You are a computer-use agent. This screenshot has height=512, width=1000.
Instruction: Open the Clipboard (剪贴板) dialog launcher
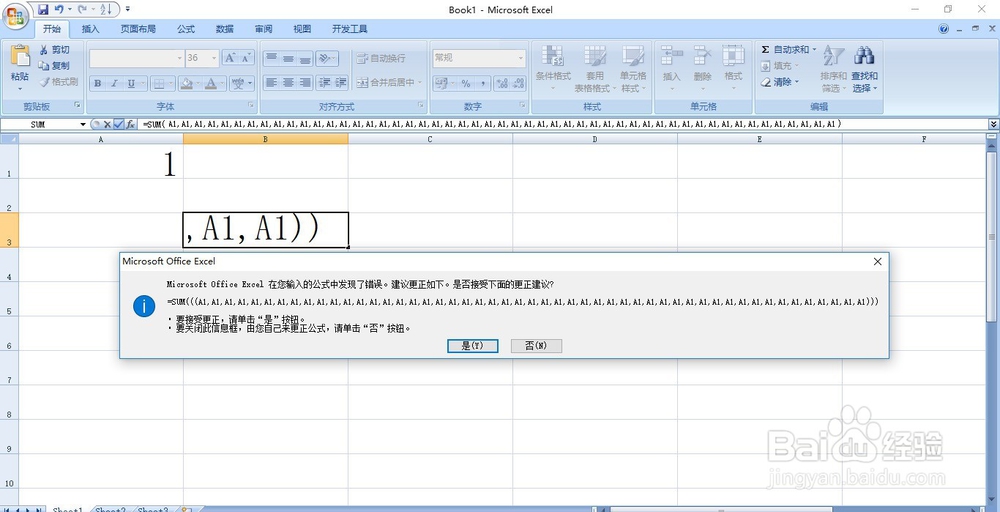click(78, 105)
